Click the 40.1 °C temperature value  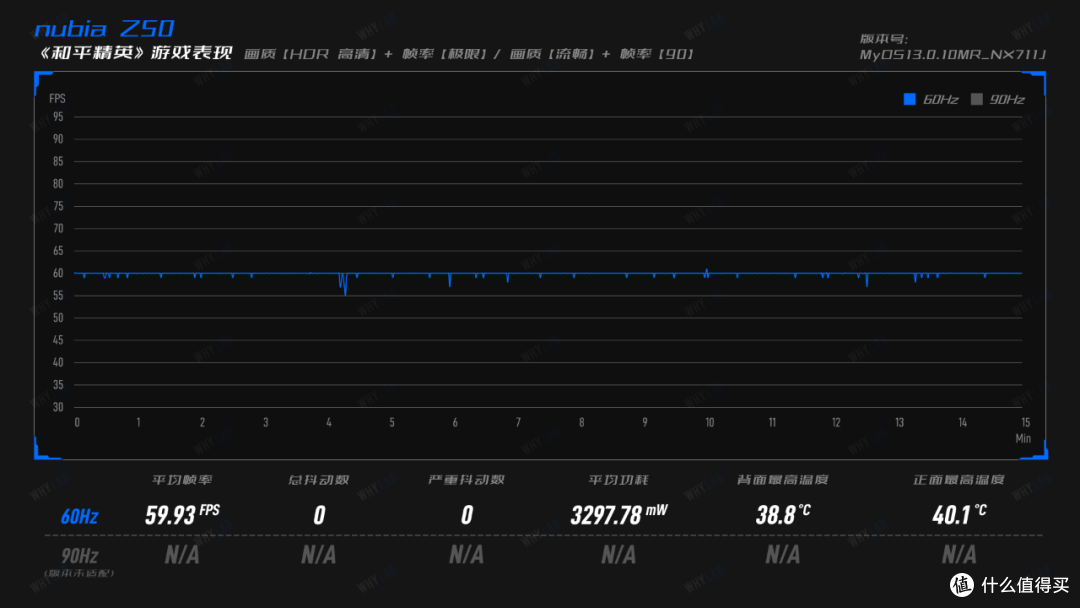959,514
